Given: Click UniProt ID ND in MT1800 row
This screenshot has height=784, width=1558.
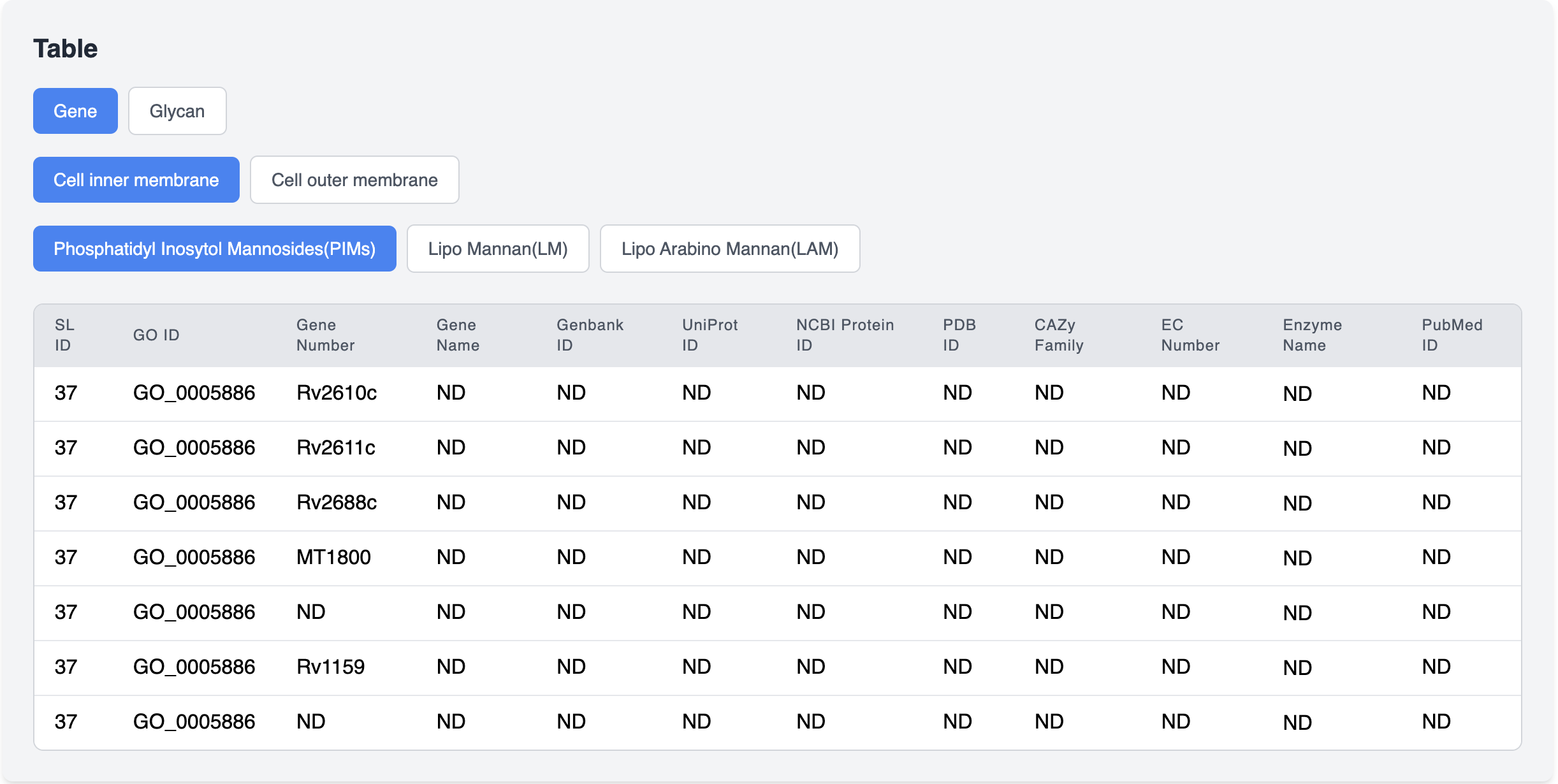Looking at the screenshot, I should click(x=696, y=557).
